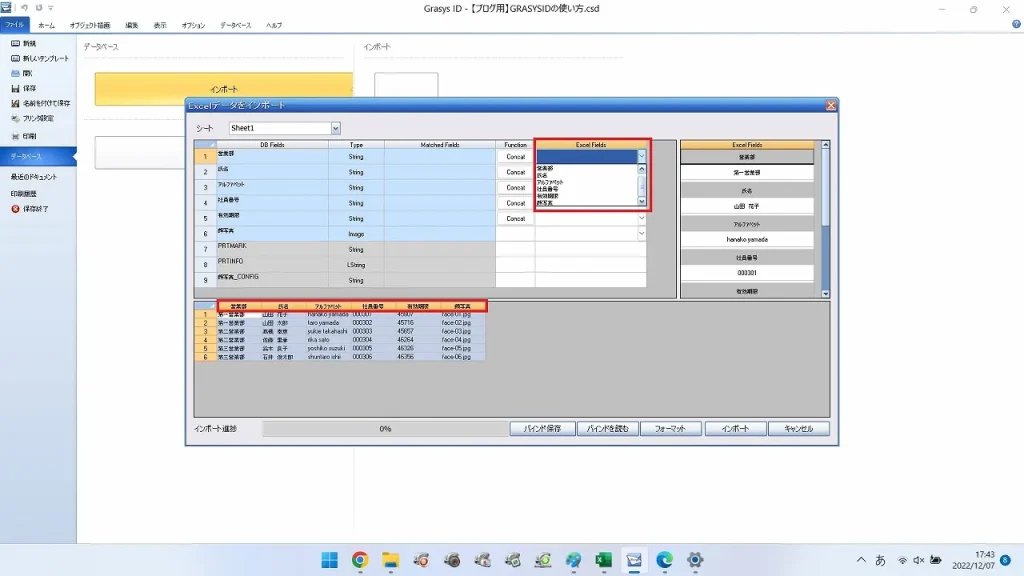Open the Settings gear on the taskbar
The width and height of the screenshot is (1024, 576).
point(695,560)
